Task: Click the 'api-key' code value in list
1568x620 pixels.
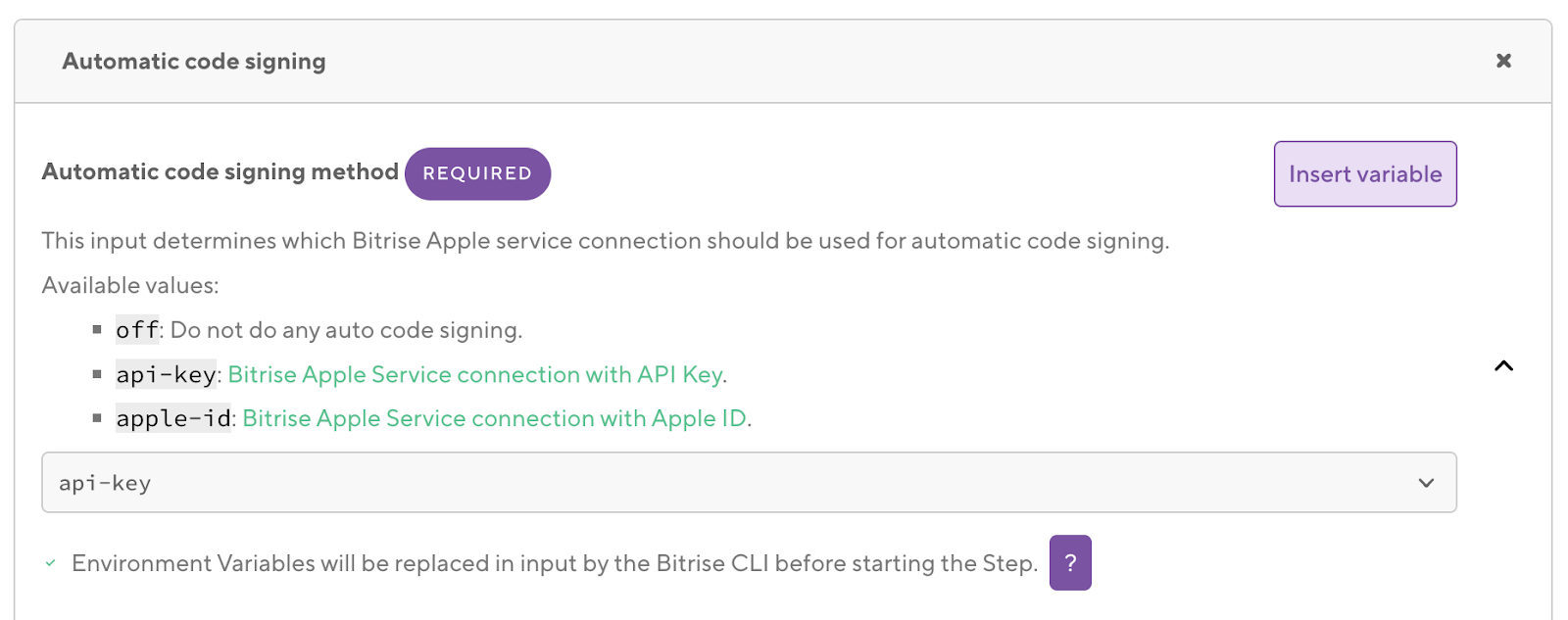Action: pyautogui.click(x=166, y=375)
